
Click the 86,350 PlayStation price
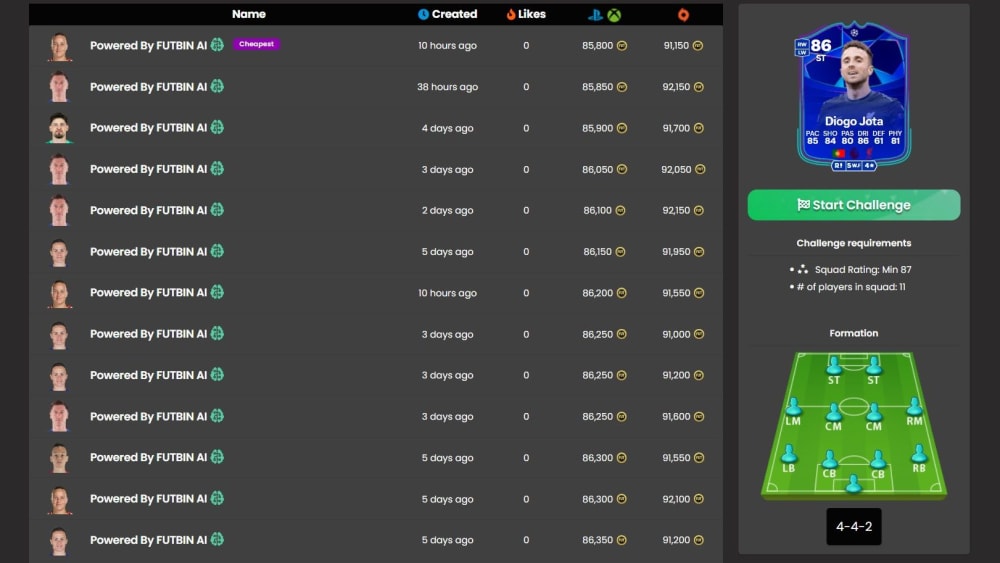(x=598, y=540)
